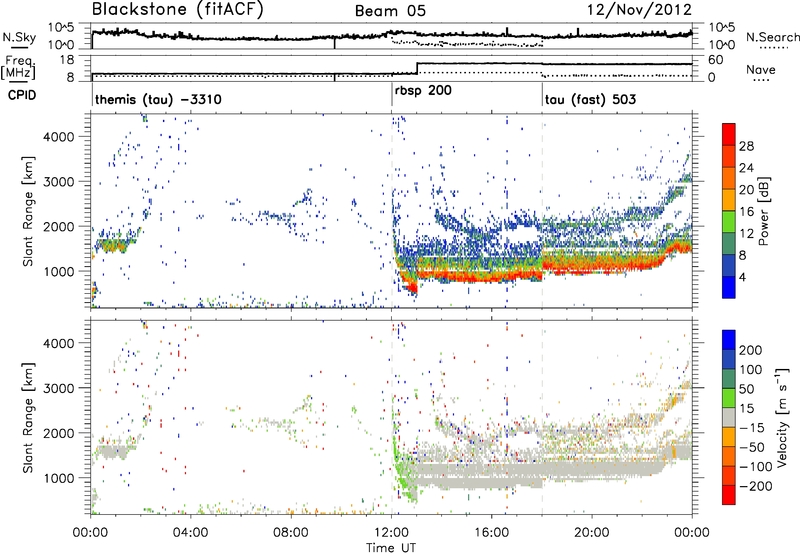
Task: Click the 'Beam 05' heading
Action: 390,11
